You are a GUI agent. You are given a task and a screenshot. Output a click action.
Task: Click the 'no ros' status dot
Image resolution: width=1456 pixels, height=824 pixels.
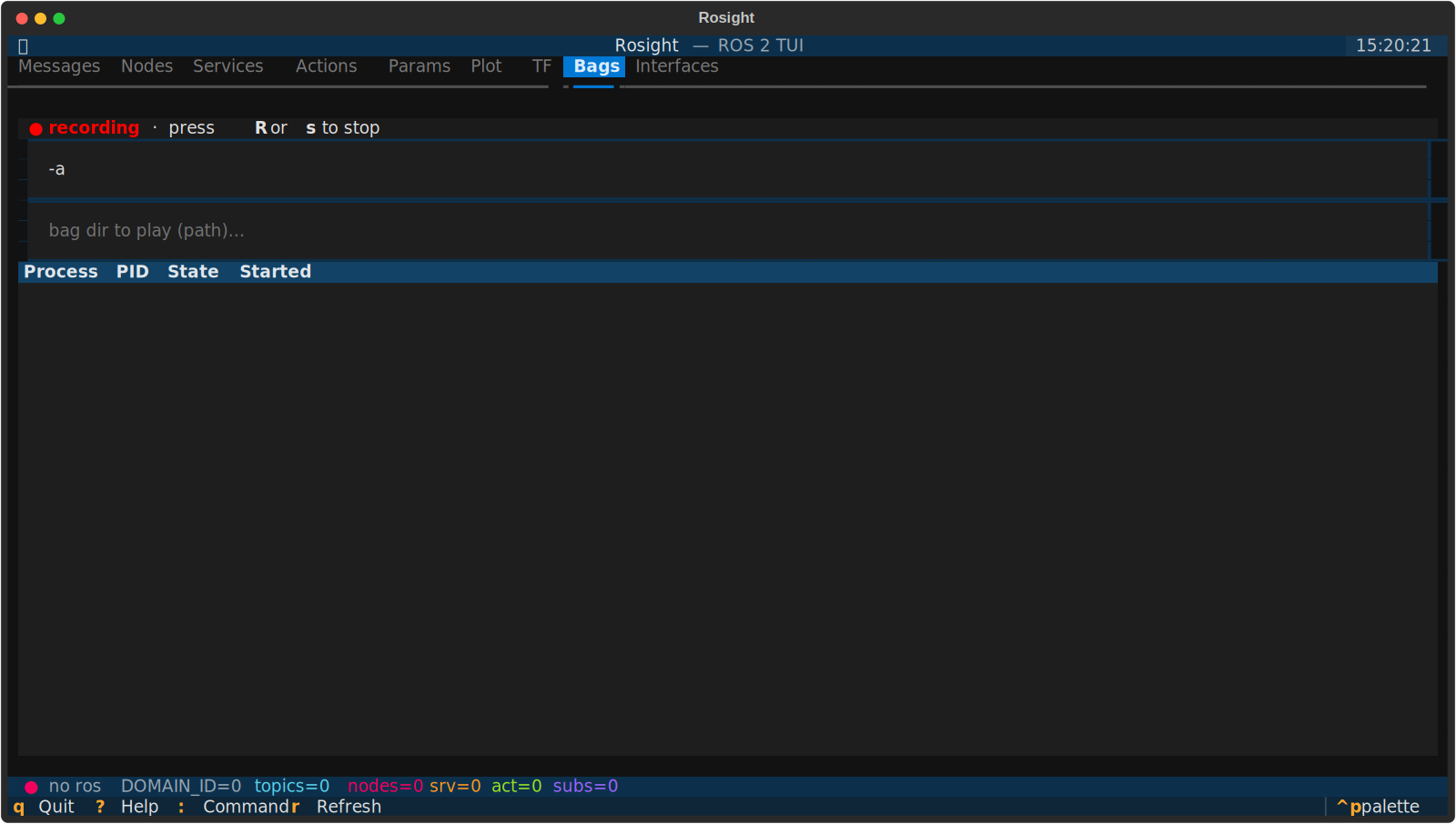tap(31, 787)
